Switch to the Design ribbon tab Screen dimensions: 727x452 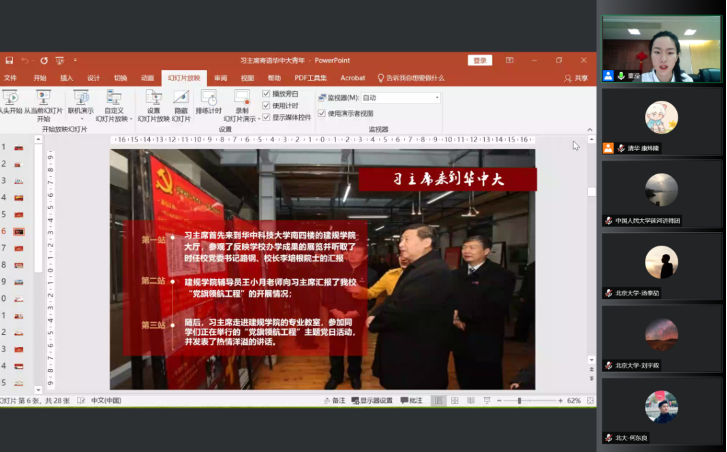click(93, 77)
